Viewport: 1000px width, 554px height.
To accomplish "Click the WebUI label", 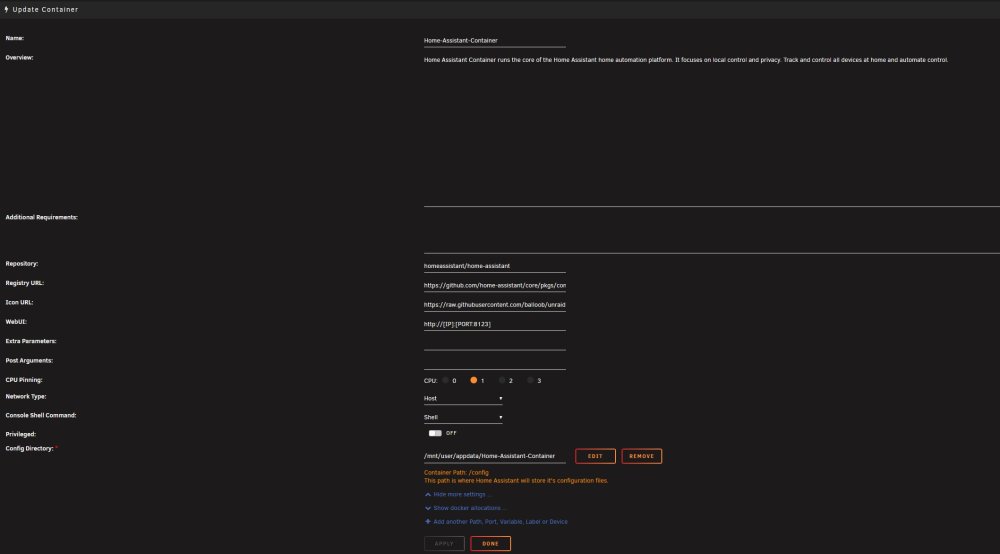I will [16, 322].
